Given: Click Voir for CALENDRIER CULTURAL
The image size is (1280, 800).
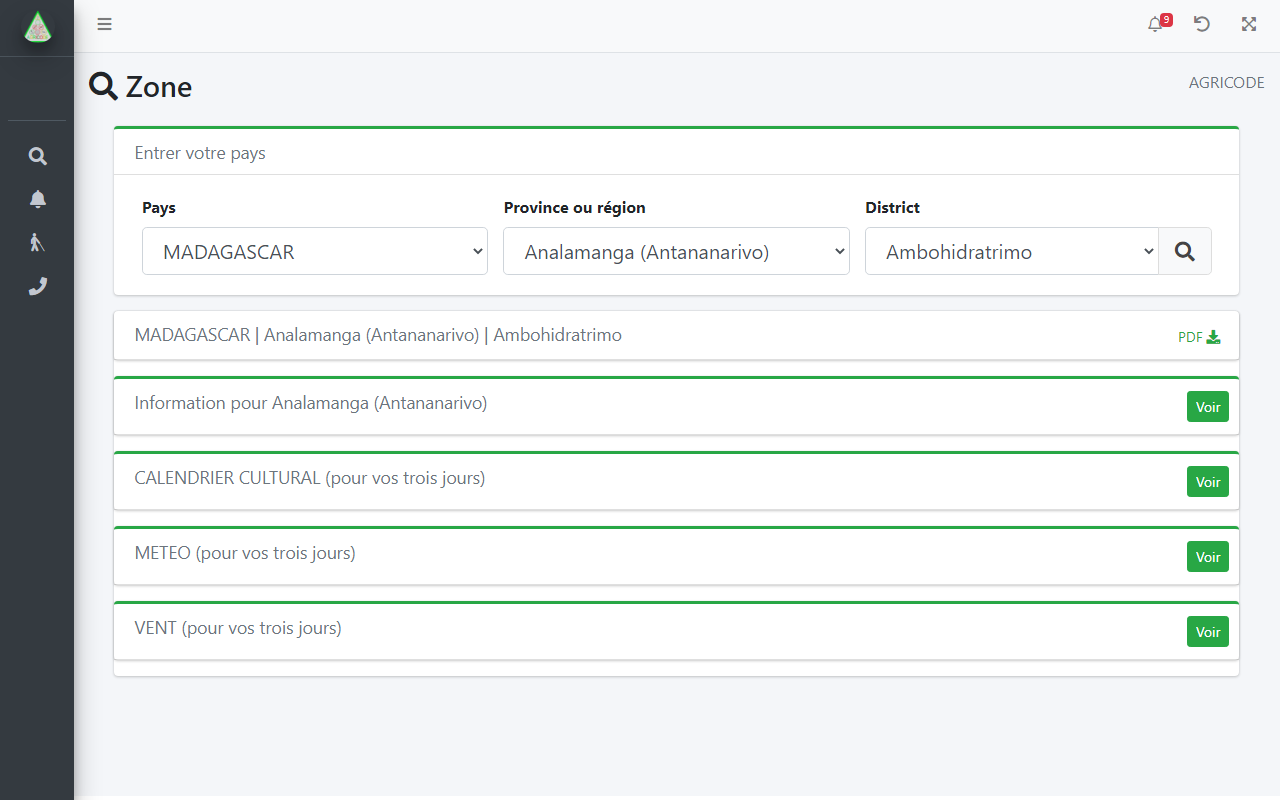Looking at the screenshot, I should [1207, 482].
